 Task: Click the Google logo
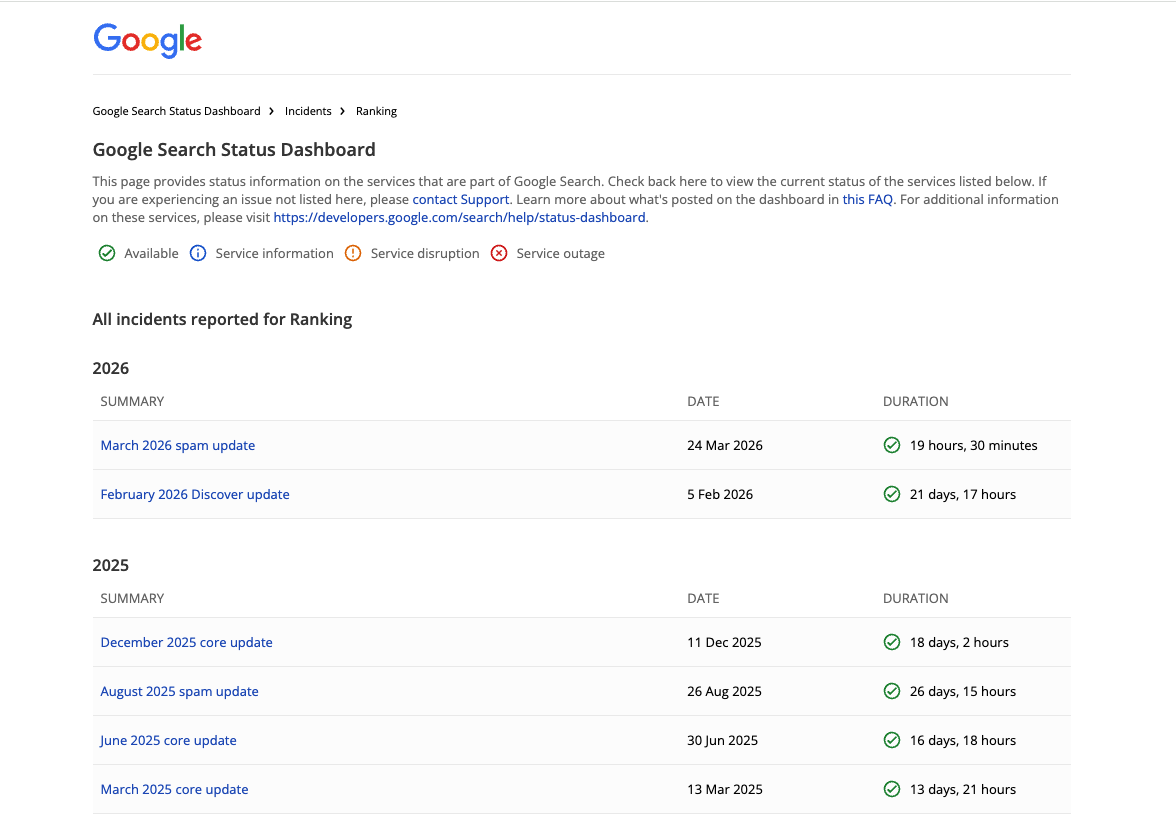[147, 40]
